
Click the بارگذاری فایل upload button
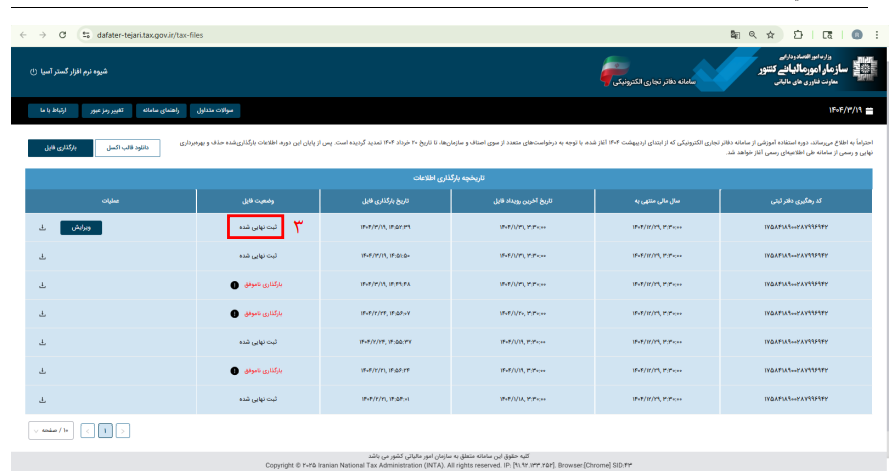(60, 148)
